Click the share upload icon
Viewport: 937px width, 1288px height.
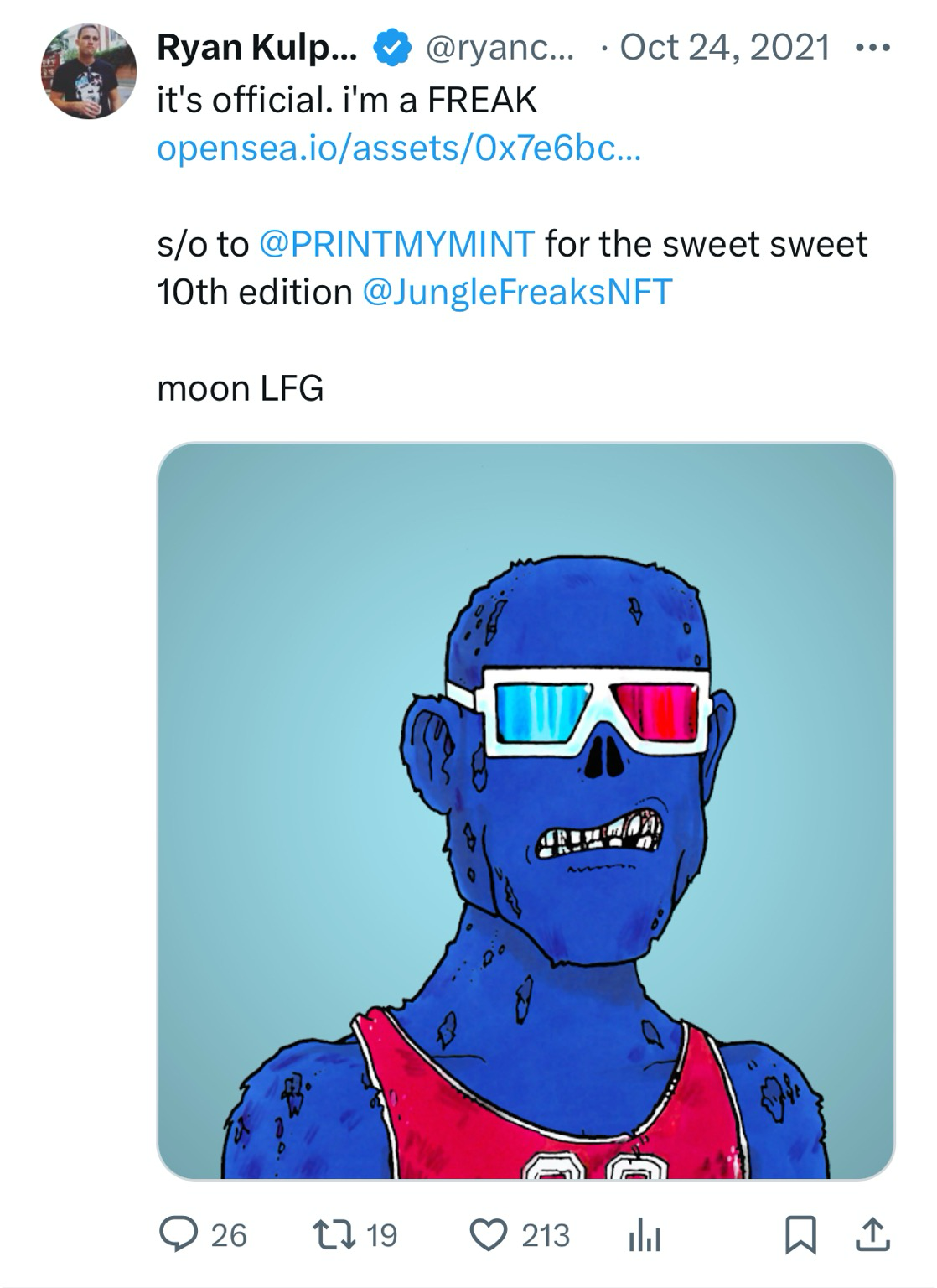coord(872,1236)
